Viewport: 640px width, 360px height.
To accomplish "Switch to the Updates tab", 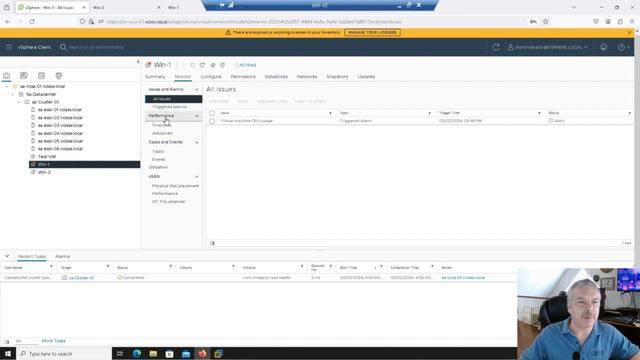I will [366, 77].
